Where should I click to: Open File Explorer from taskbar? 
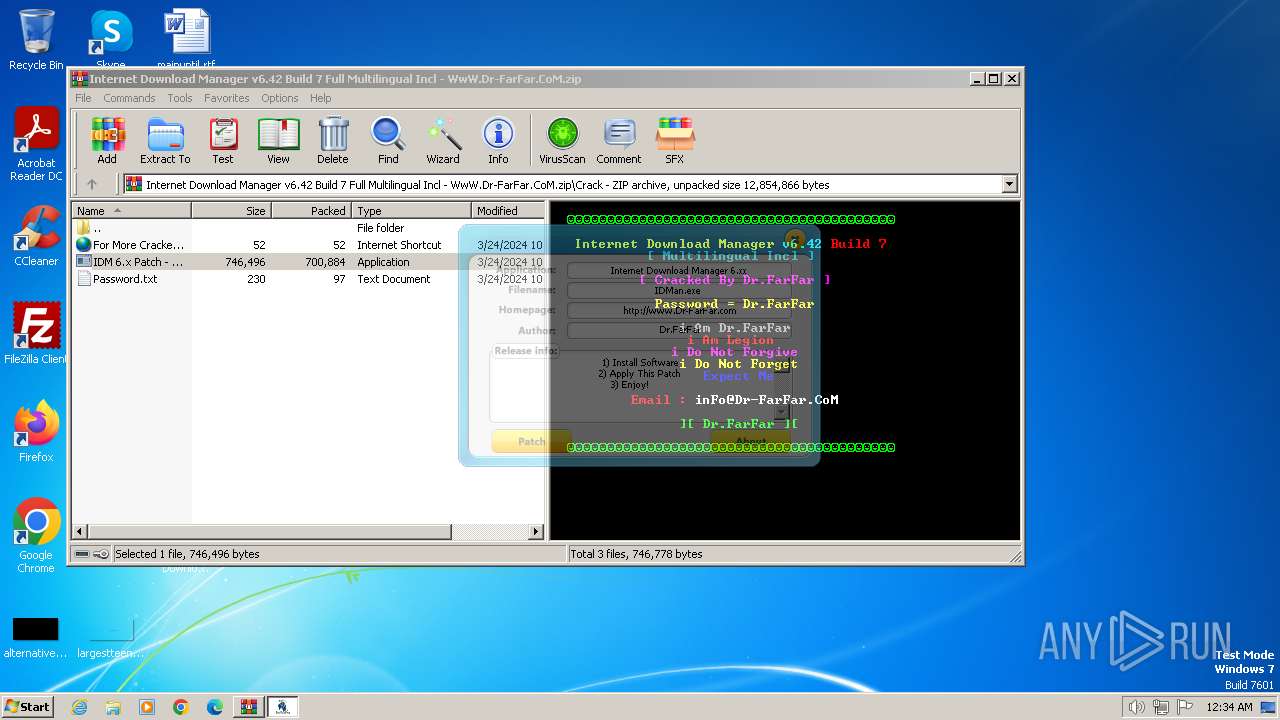(113, 707)
